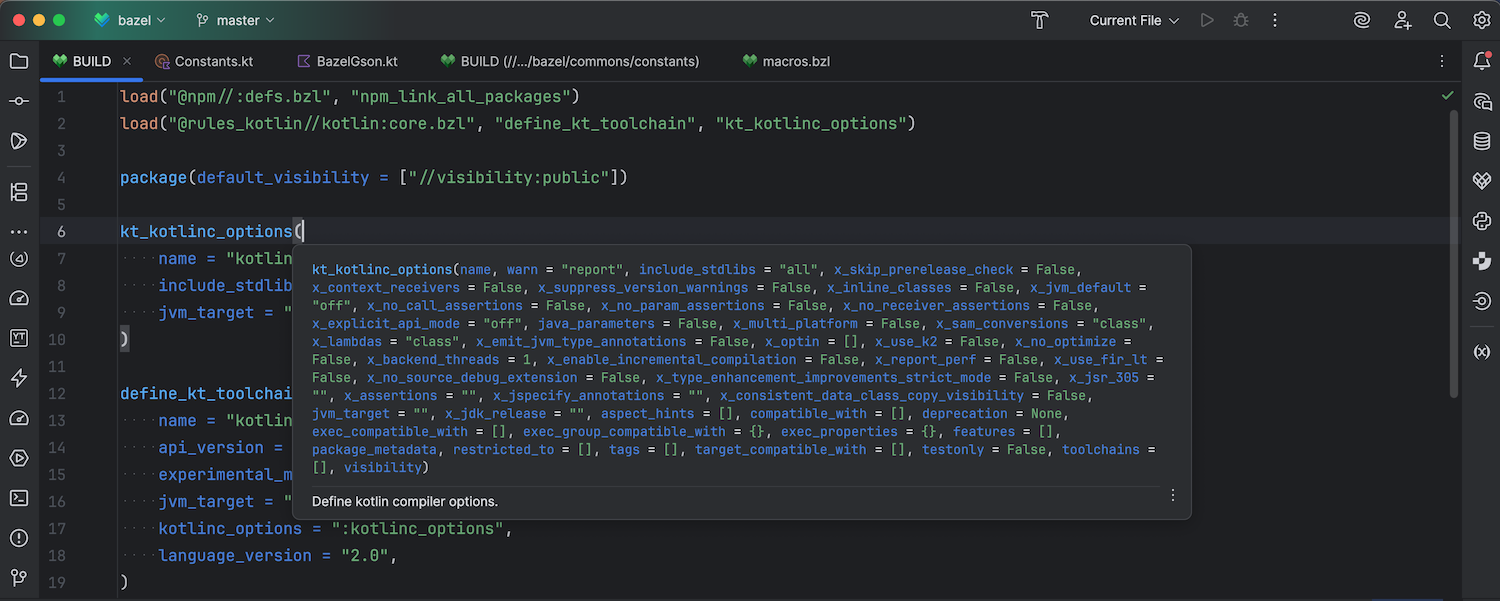Open editor tabs options kebab menu
Image resolution: width=1500 pixels, height=601 pixels.
1442,61
